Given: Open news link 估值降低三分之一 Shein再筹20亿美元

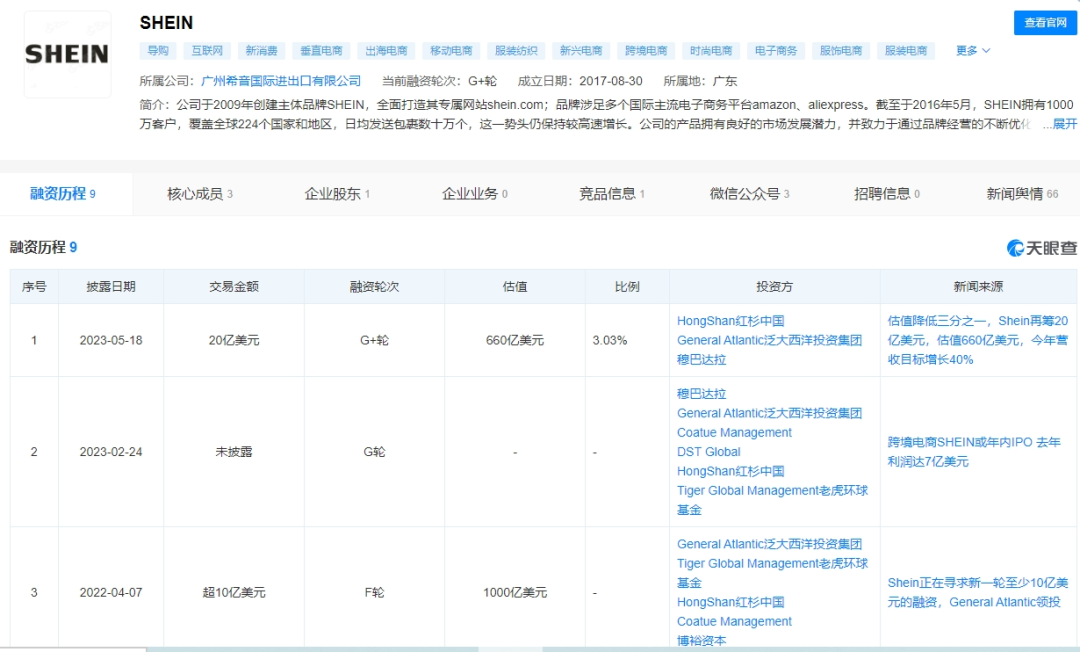Looking at the screenshot, I should pyautogui.click(x=977, y=340).
